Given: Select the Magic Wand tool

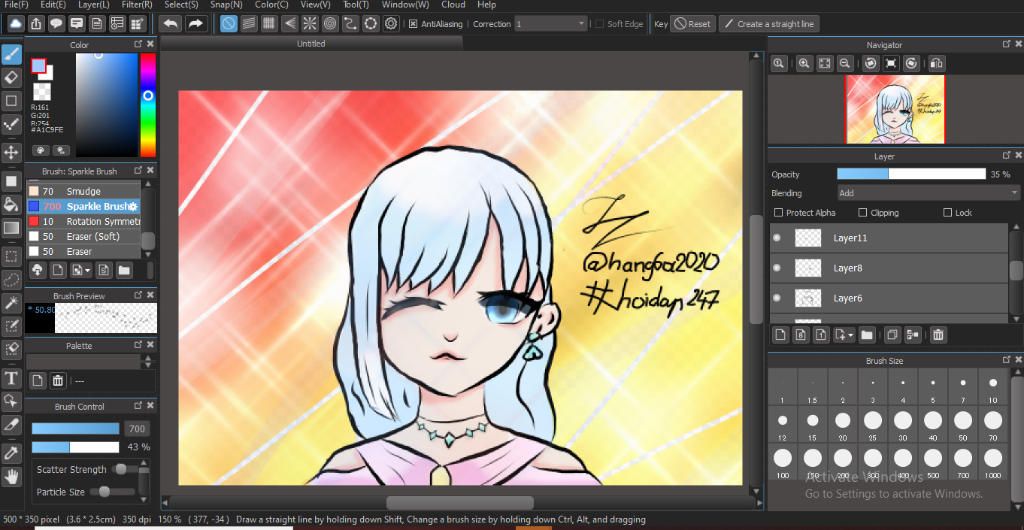Looking at the screenshot, I should click(x=11, y=302).
